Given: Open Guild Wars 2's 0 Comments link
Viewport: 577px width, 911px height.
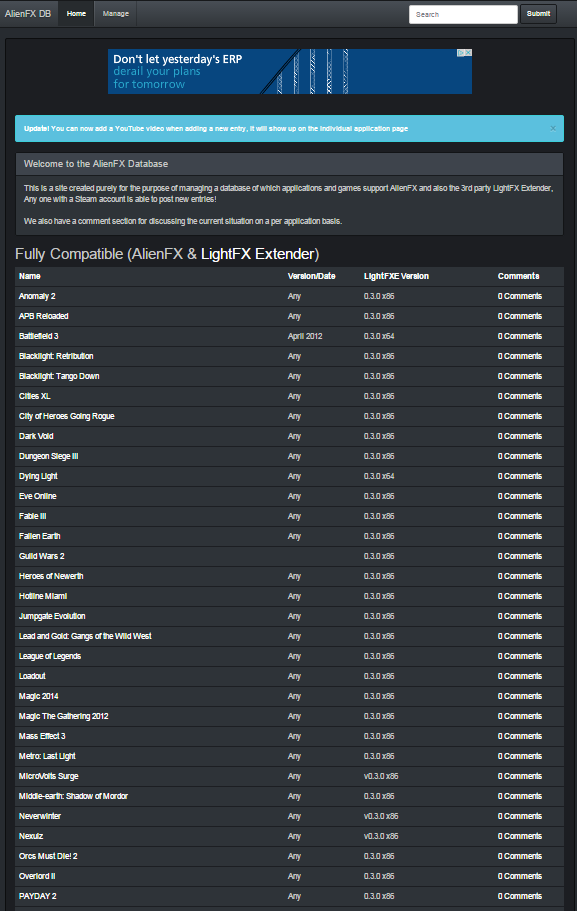Looking at the screenshot, I should [519, 556].
